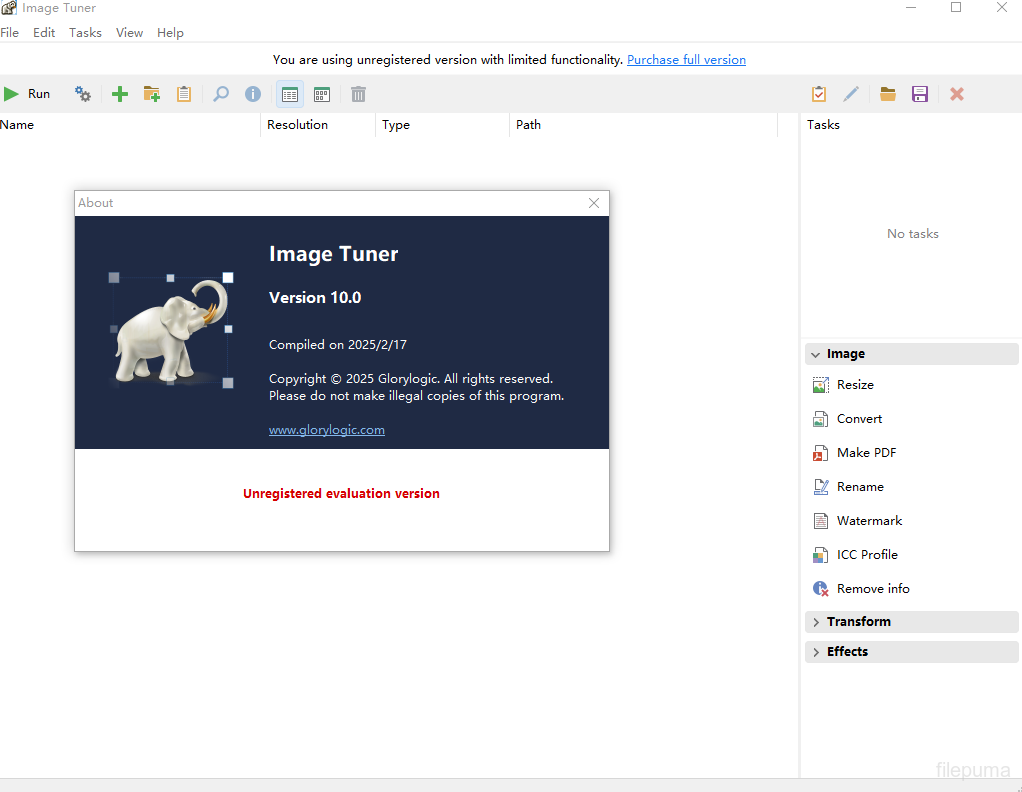Switch to thumbnails view
The height and width of the screenshot is (792, 1022).
click(x=322, y=95)
